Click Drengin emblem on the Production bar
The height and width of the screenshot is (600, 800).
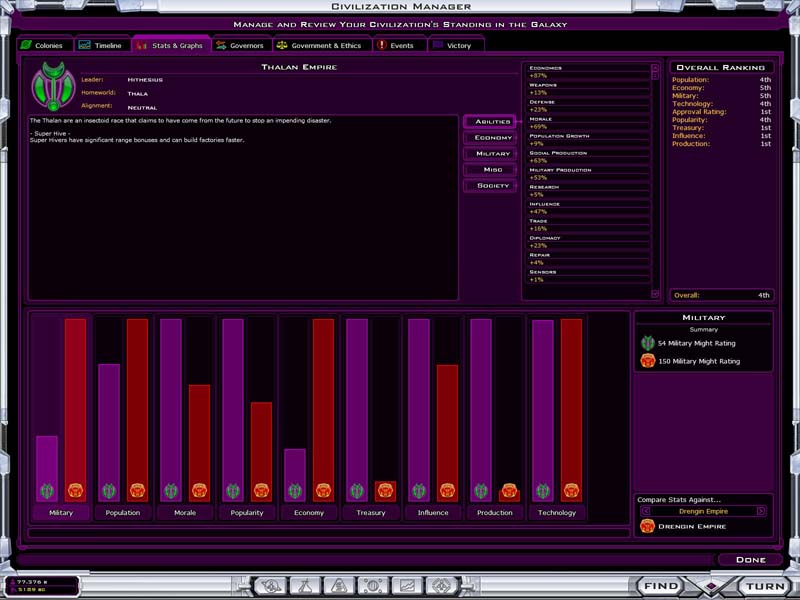509,491
